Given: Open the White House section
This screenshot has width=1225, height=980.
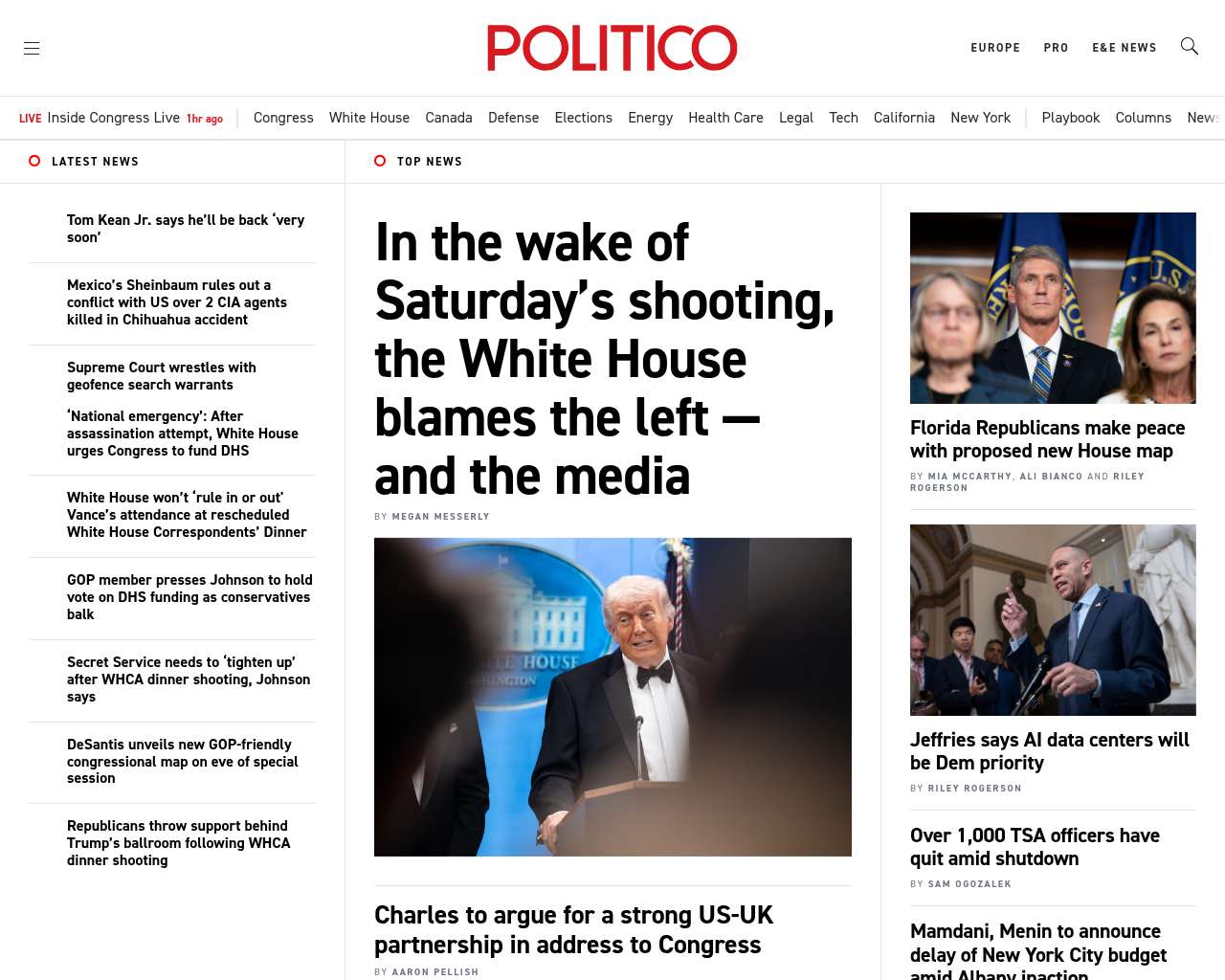Looking at the screenshot, I should point(368,118).
